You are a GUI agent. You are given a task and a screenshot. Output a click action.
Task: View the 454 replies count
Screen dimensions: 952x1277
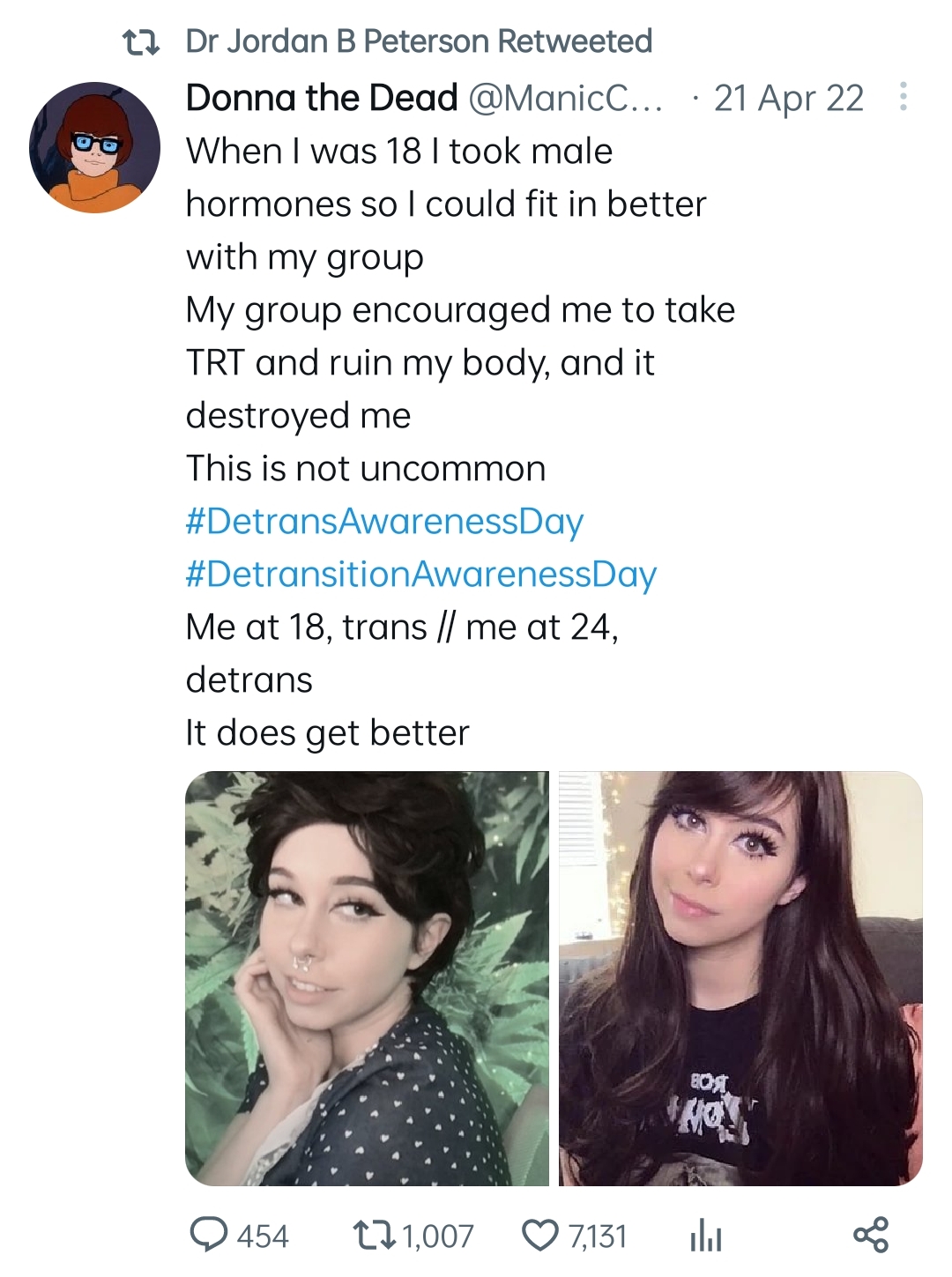(263, 1236)
